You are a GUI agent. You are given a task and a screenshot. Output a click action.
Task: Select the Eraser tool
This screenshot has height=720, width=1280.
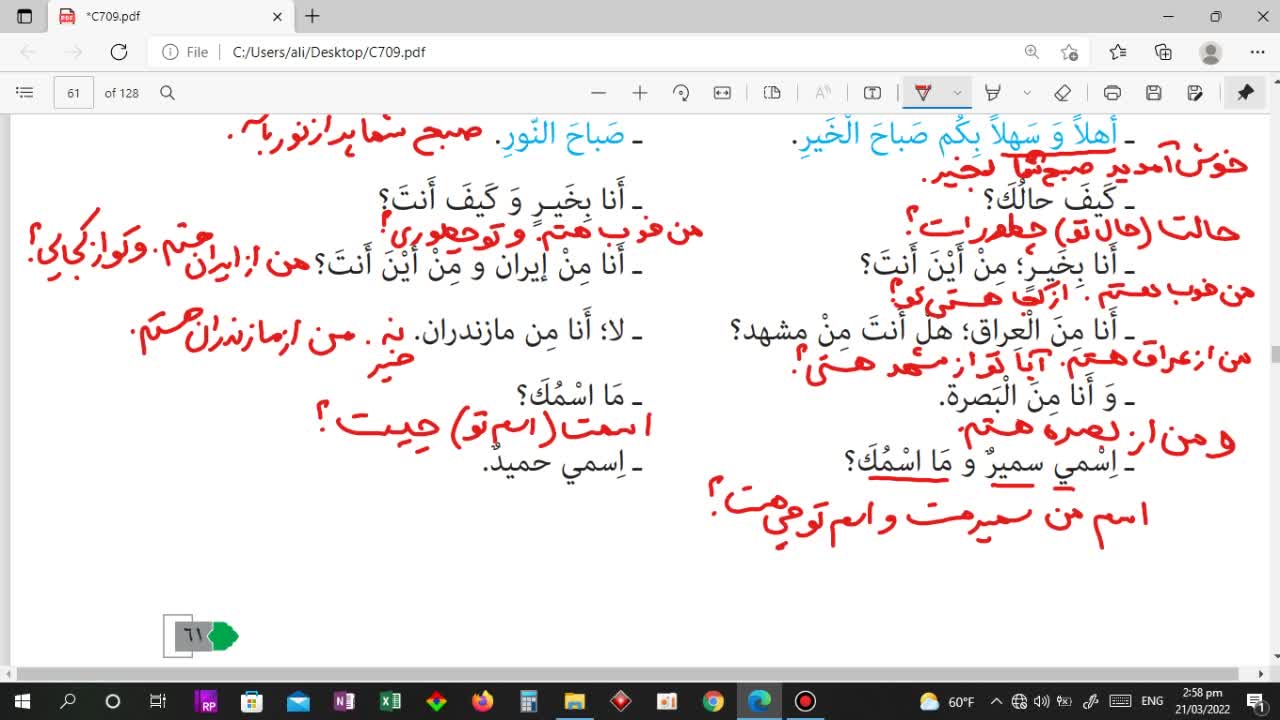coord(1063,93)
